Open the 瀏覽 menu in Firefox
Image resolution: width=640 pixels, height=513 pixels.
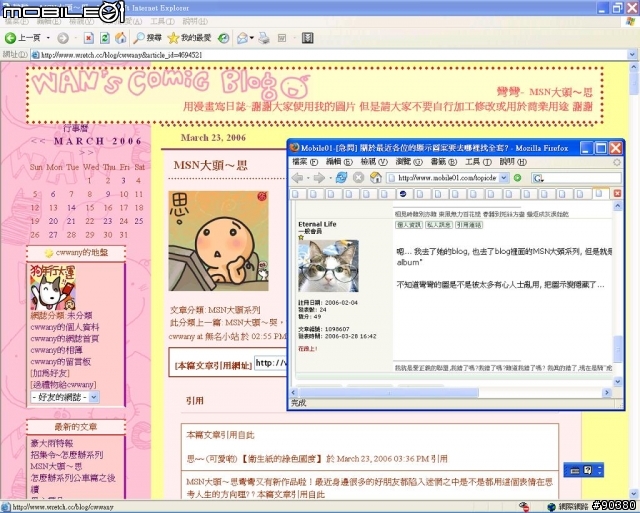coord(409,162)
